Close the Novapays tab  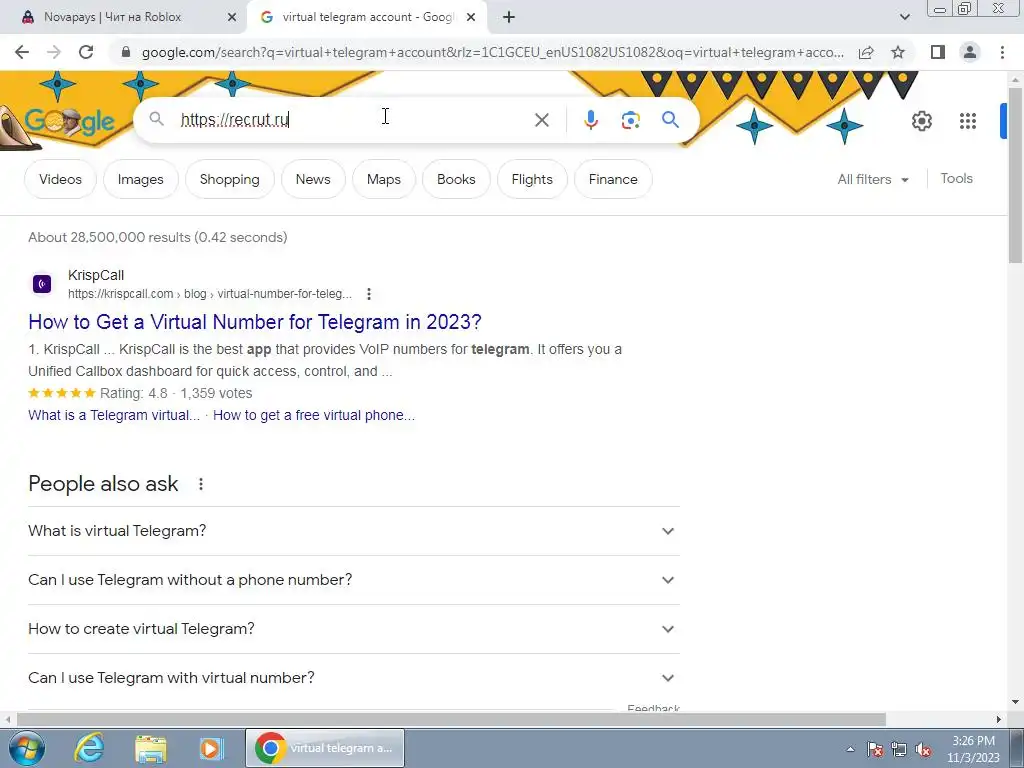click(x=232, y=18)
